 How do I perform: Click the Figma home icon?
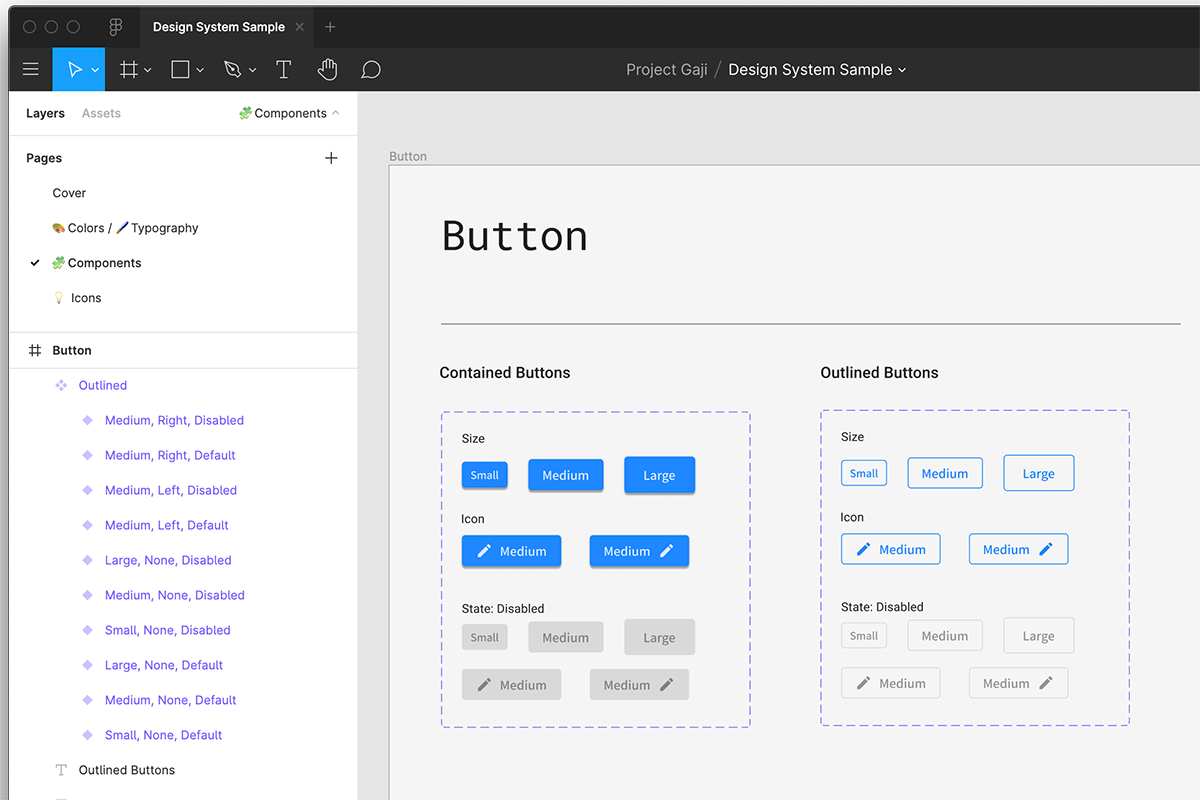(116, 27)
